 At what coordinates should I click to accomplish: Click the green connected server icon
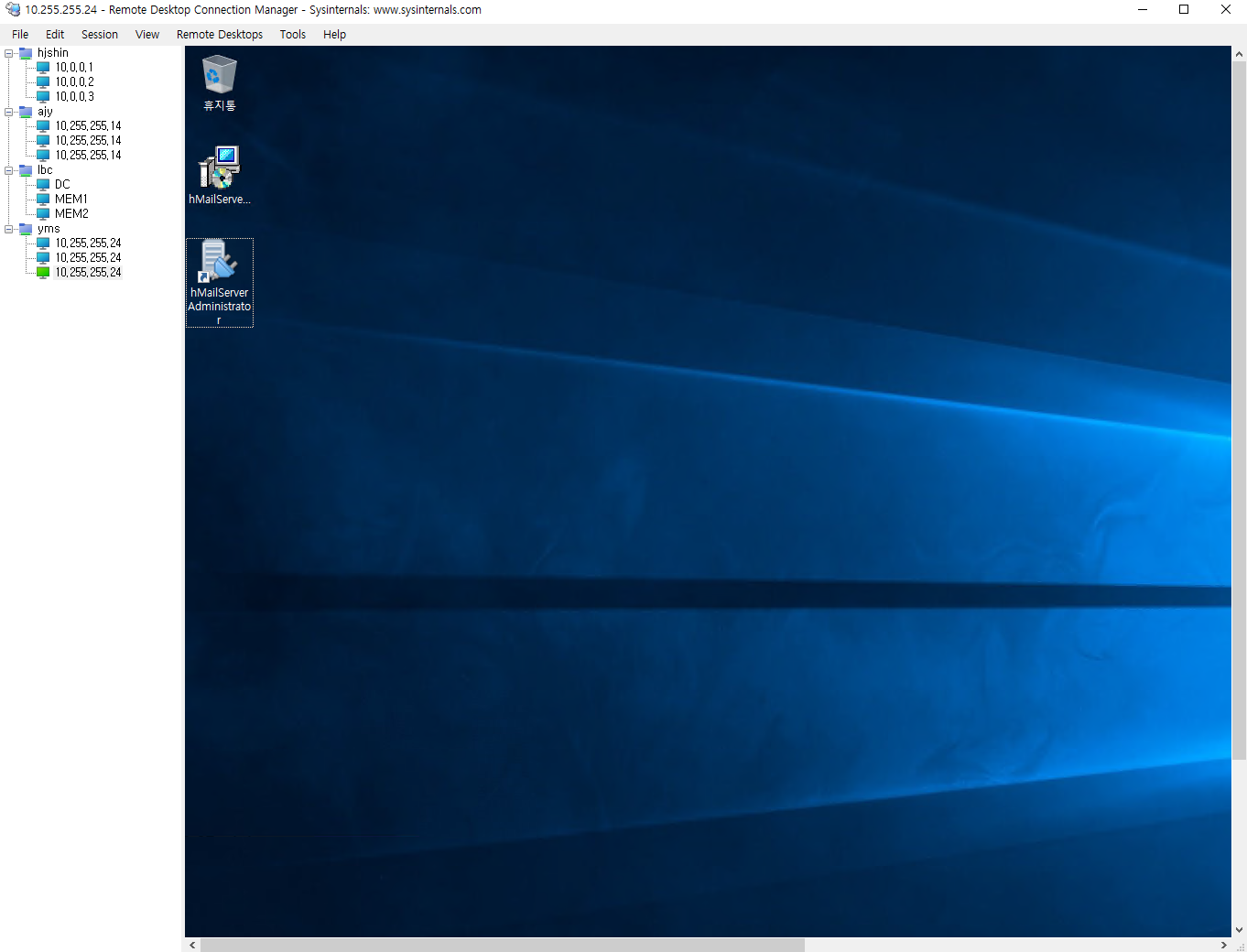[43, 273]
